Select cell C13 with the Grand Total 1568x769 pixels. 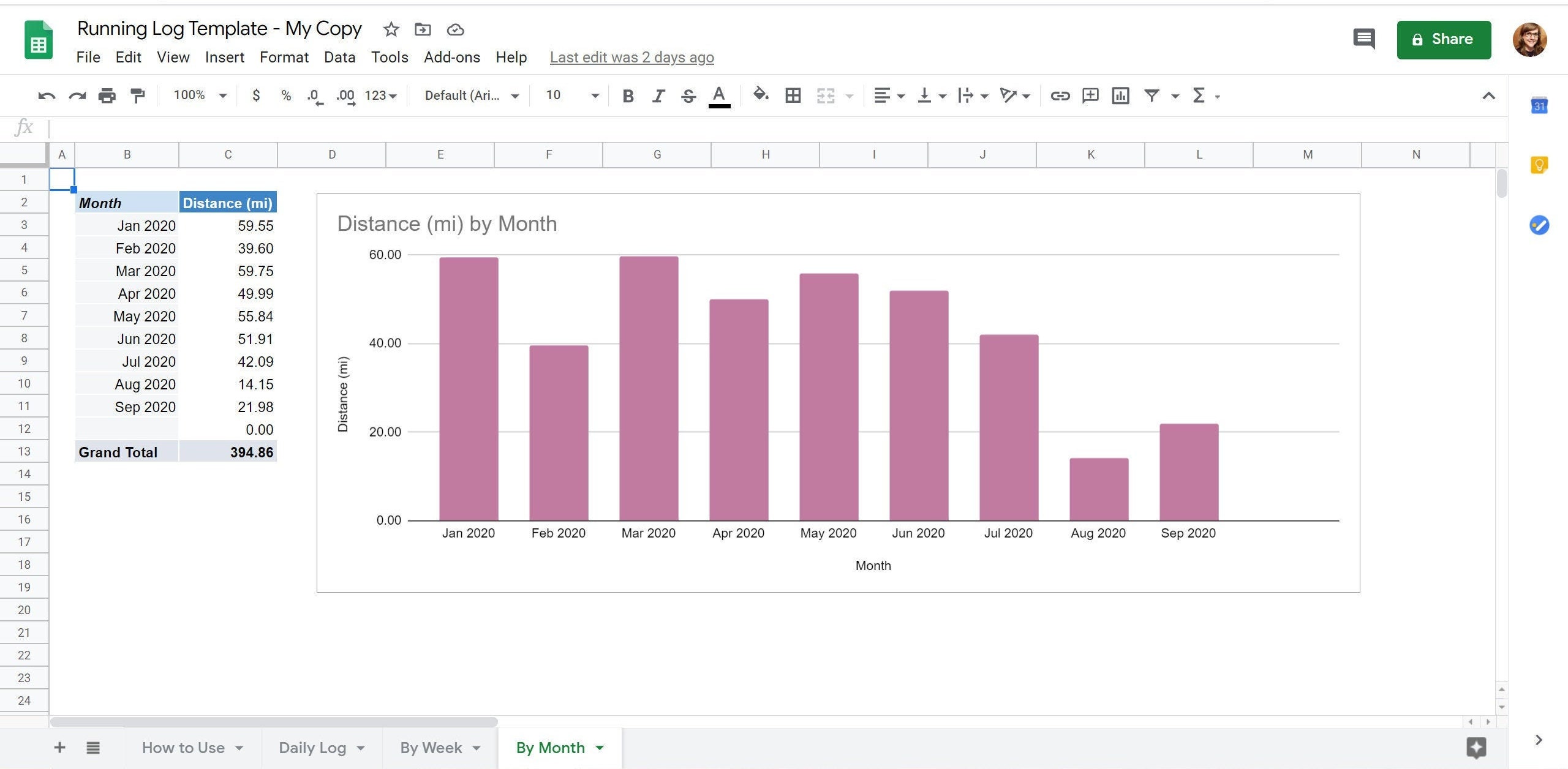pos(227,452)
